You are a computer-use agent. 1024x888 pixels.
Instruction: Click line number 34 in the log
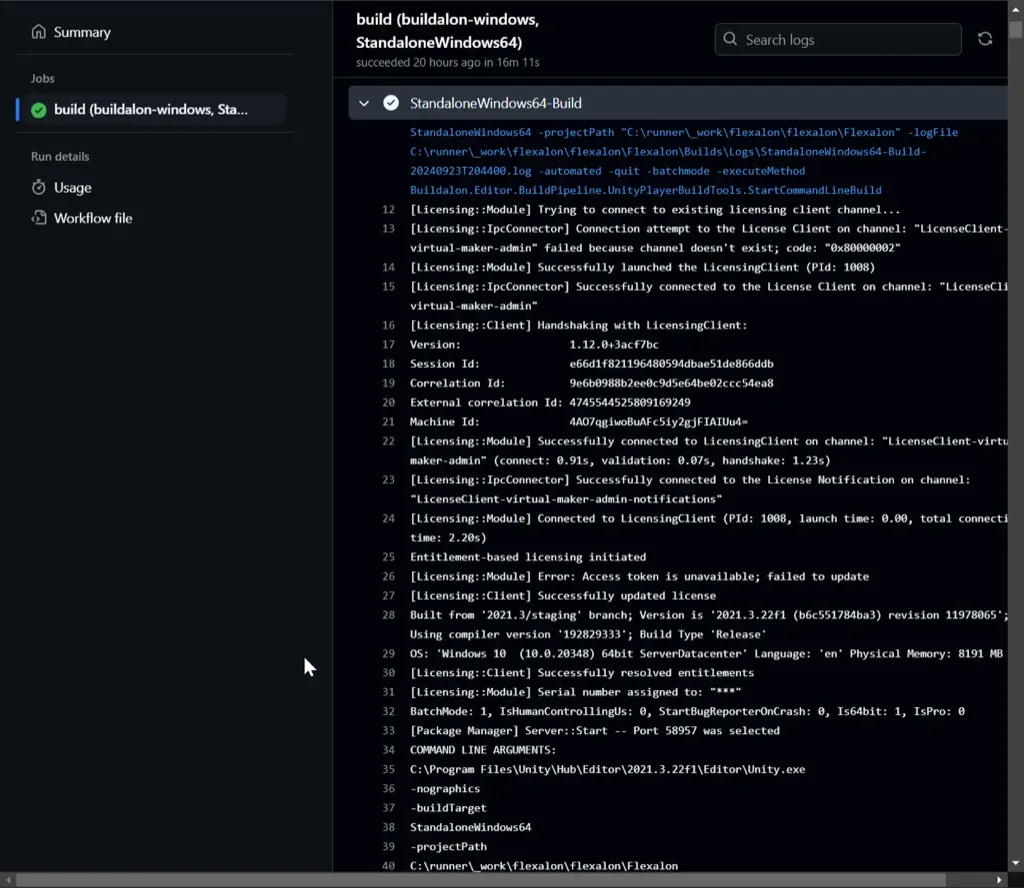point(388,749)
